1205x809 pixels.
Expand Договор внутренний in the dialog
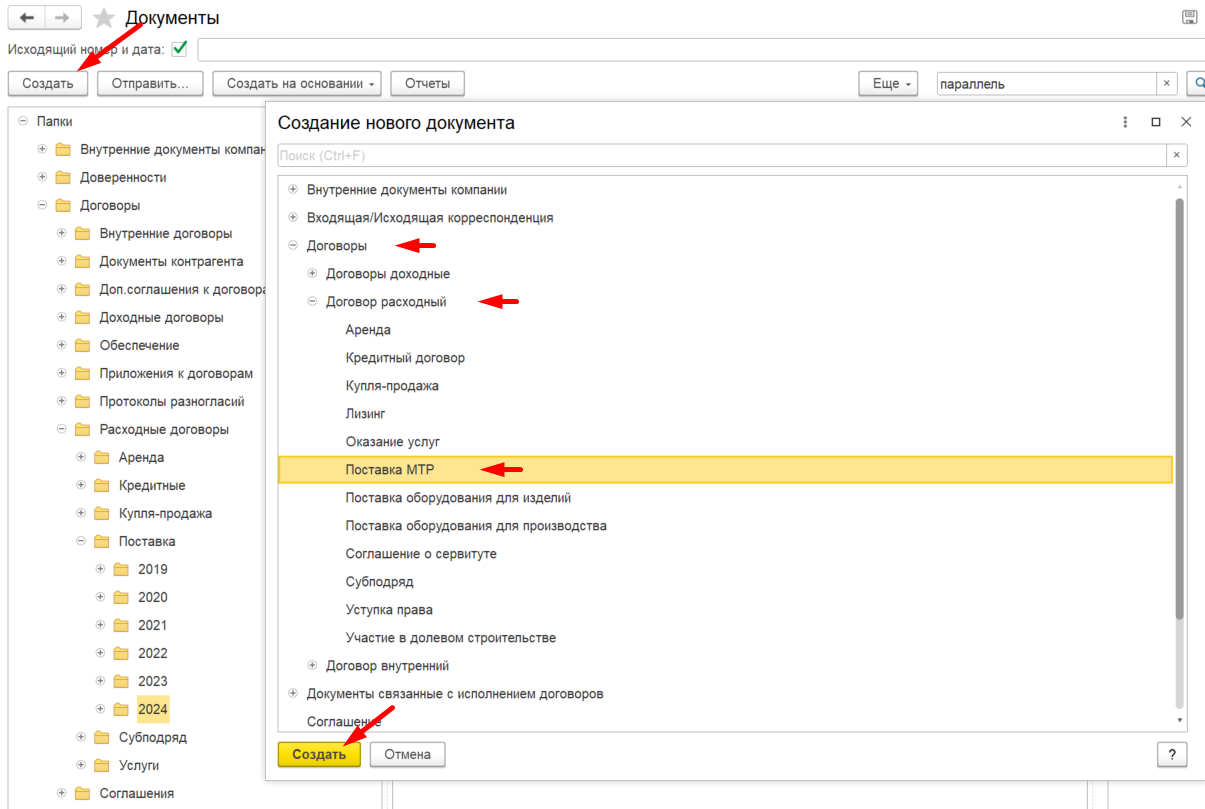(x=313, y=665)
